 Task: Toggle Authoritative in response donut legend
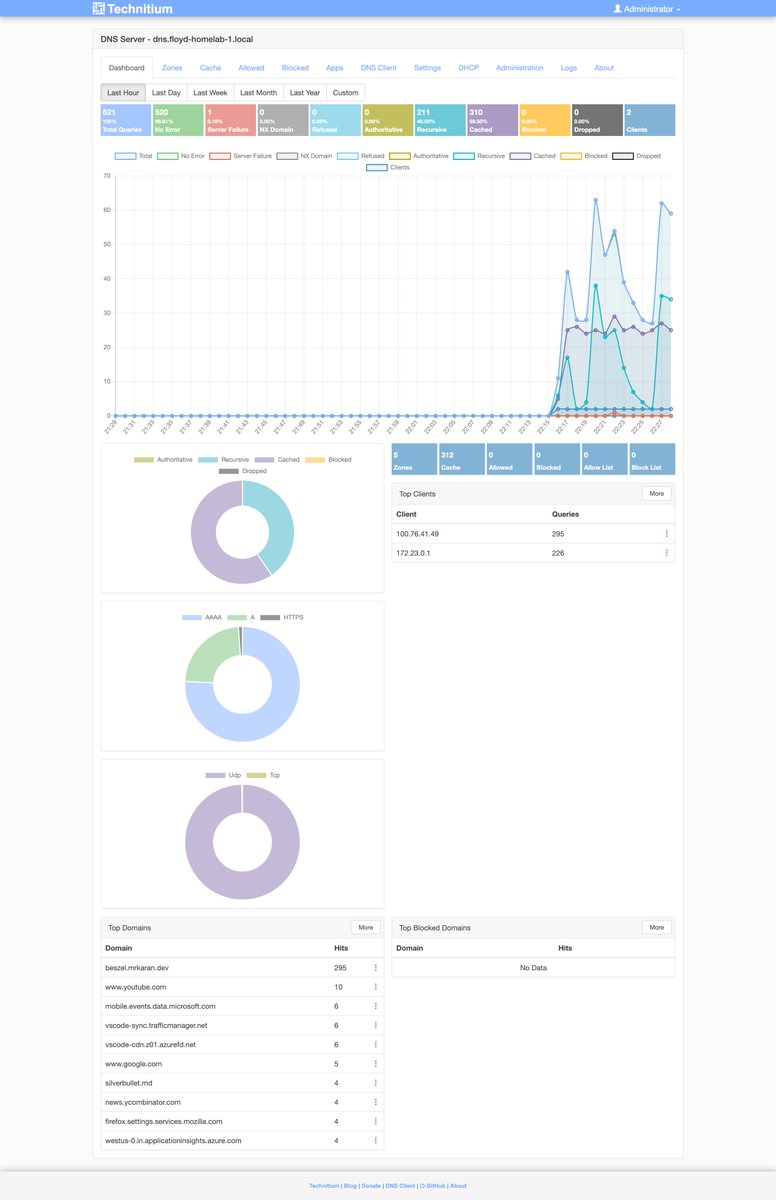163,459
